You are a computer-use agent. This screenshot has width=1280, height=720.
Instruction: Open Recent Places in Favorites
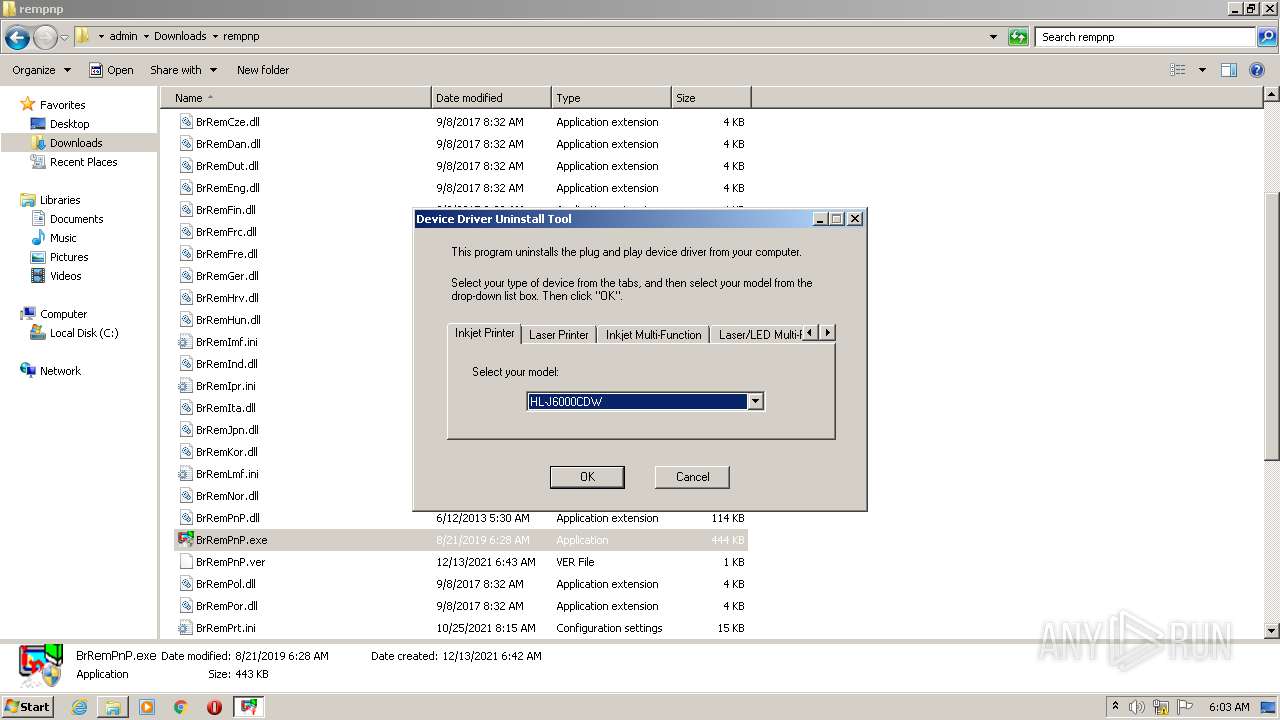[x=83, y=162]
